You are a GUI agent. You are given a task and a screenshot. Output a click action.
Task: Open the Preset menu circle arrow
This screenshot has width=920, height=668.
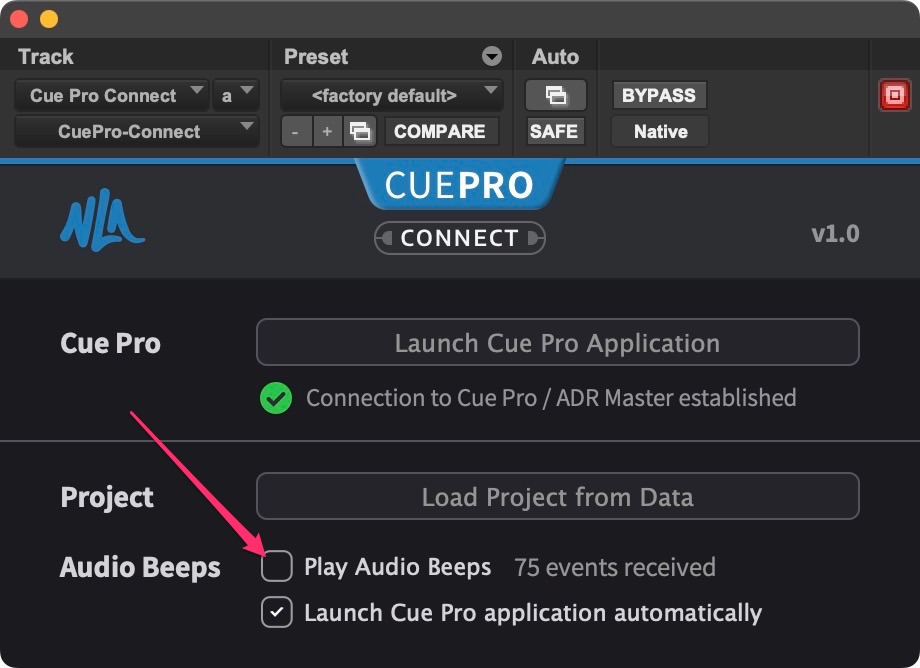[492, 56]
